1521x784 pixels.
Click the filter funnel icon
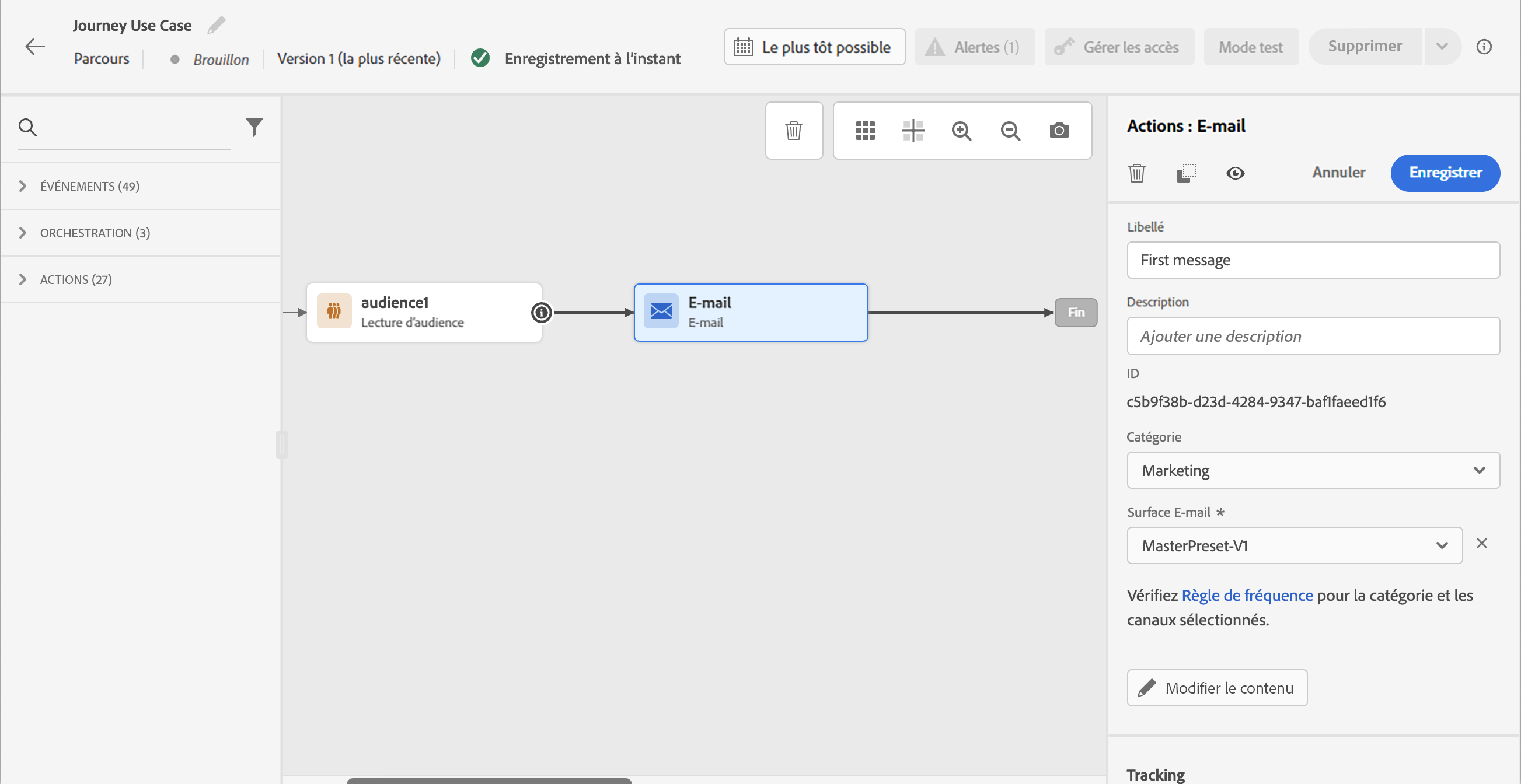tap(254, 127)
